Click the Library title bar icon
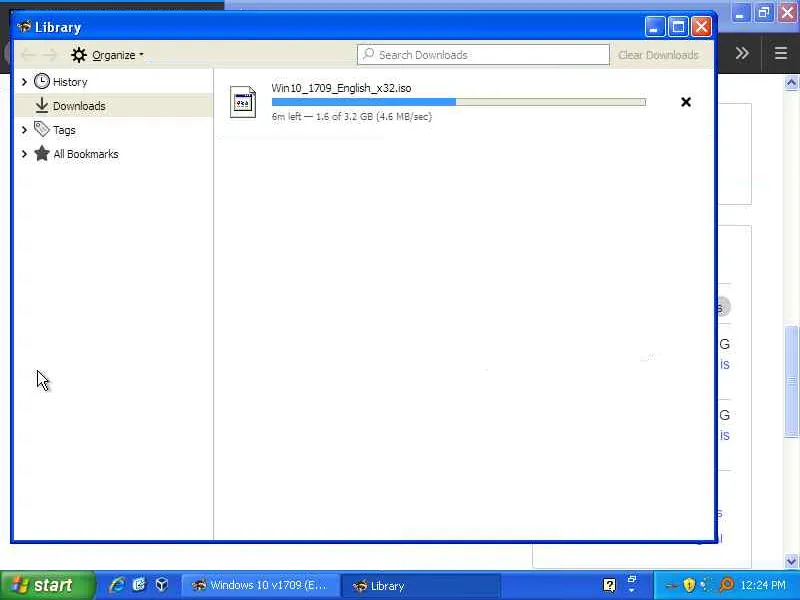This screenshot has height=600, width=800. coord(24,26)
